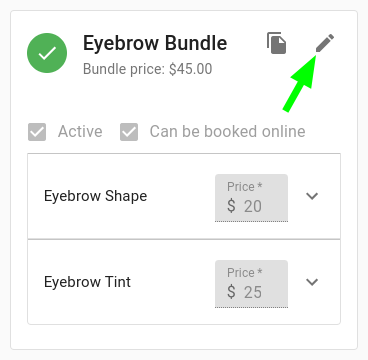
Task: Expand the Eyebrow Tint row chevron
Action: [312, 282]
